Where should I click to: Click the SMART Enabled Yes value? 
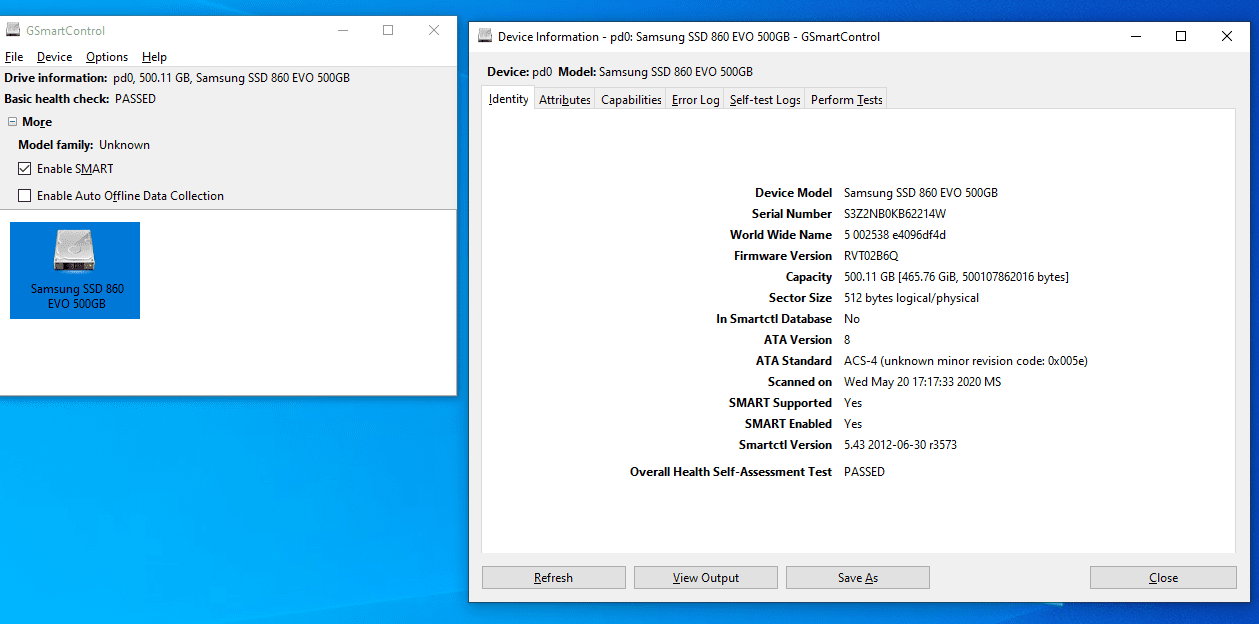pyautogui.click(x=853, y=424)
